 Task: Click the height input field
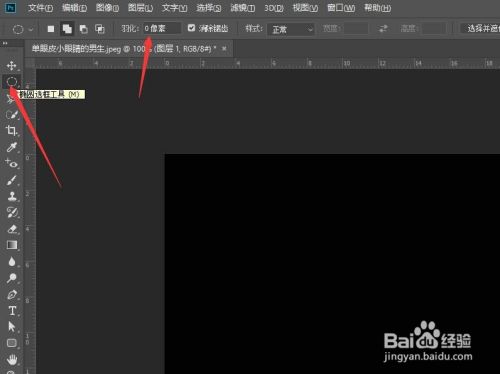tap(433, 29)
